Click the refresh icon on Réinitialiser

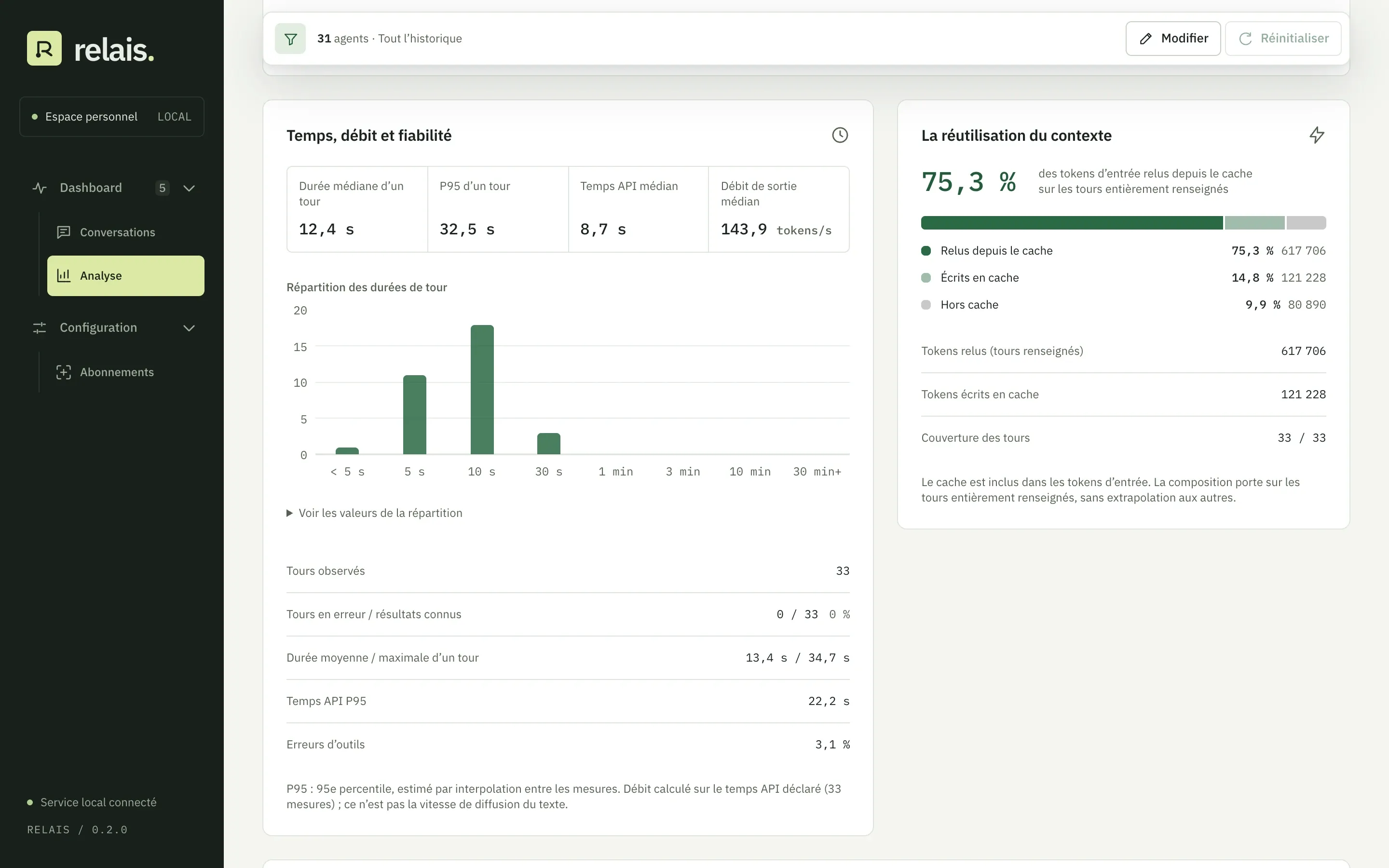(x=1245, y=39)
